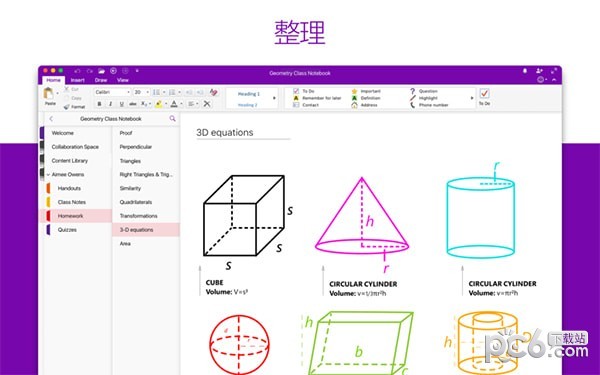Click the Redo arrow in title bar
Image resolution: width=600 pixels, height=375 pixels.
(x=90, y=71)
